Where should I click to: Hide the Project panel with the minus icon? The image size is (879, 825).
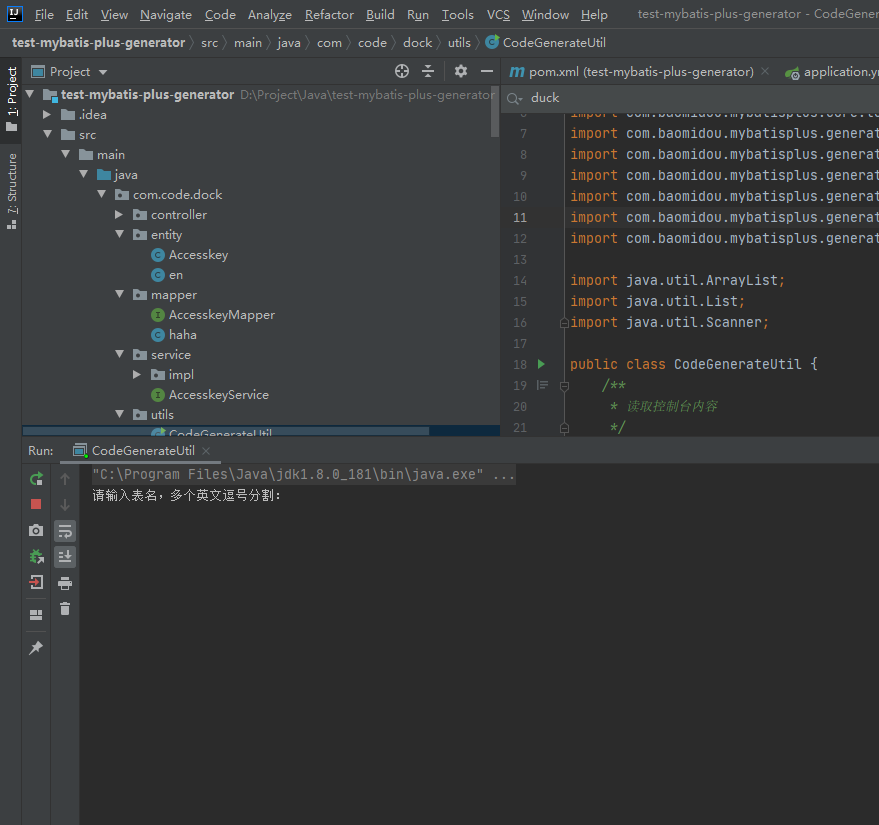pyautogui.click(x=487, y=71)
